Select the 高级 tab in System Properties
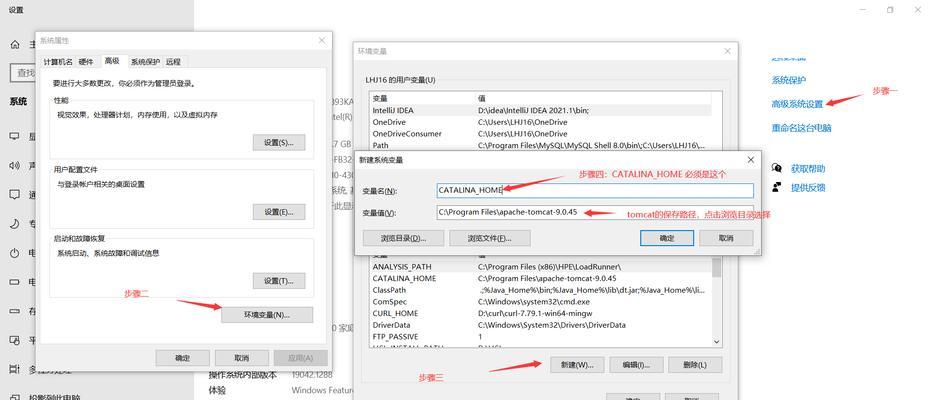The height and width of the screenshot is (400, 932). (112, 61)
